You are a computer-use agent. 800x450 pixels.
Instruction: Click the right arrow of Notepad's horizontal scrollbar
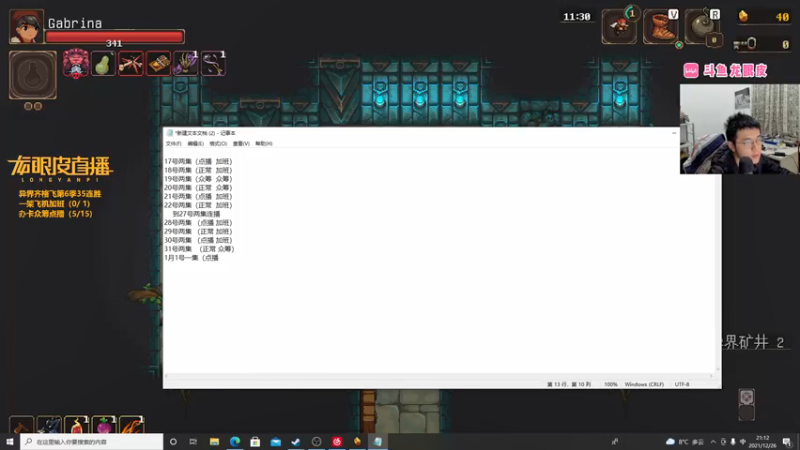(x=711, y=376)
